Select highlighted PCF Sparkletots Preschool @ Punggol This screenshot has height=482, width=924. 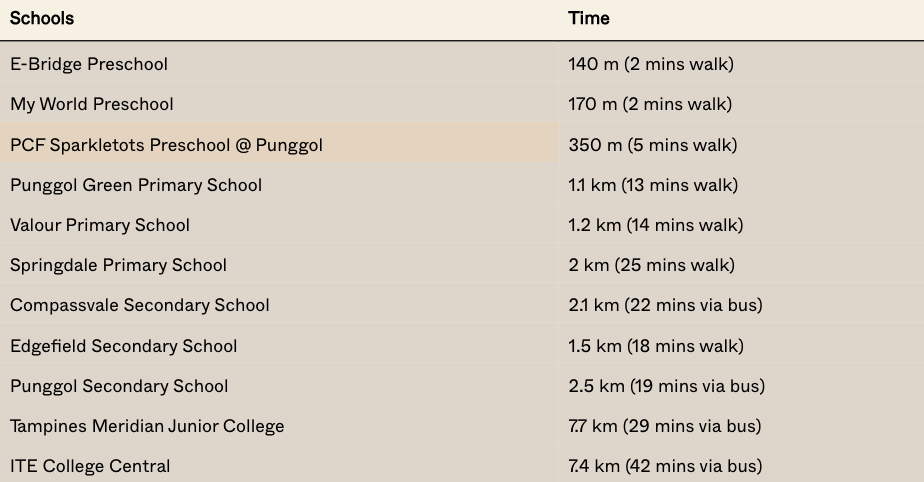(x=166, y=145)
